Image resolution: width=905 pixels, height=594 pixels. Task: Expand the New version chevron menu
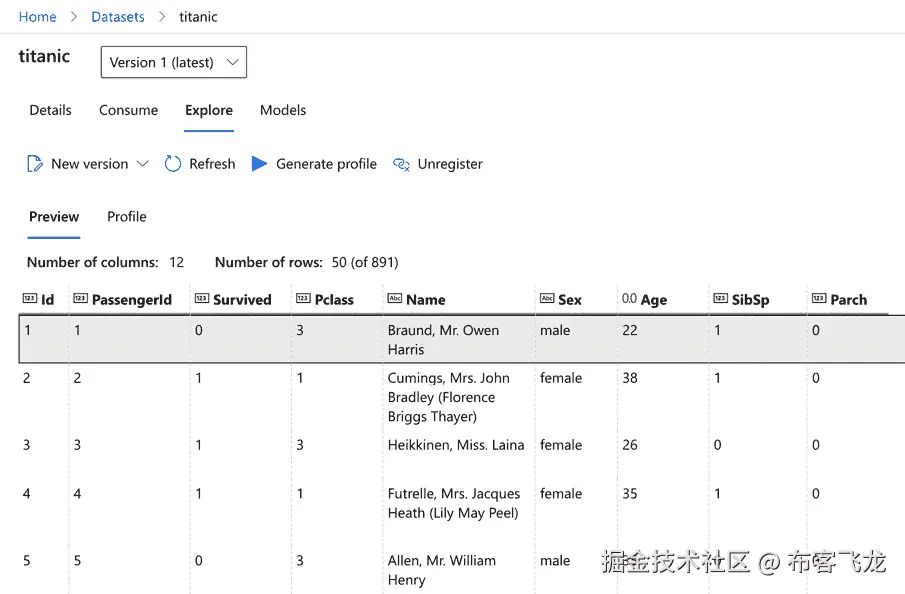[141, 163]
